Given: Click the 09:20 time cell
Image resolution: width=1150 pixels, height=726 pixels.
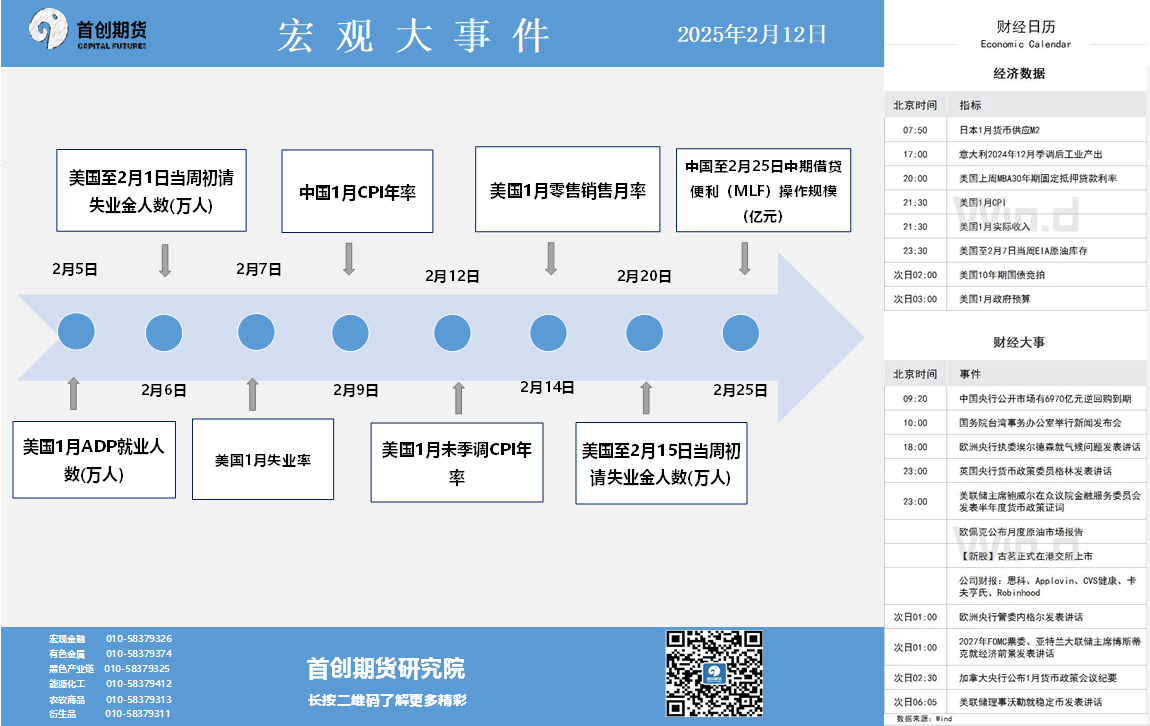Looking at the screenshot, I should [915, 399].
